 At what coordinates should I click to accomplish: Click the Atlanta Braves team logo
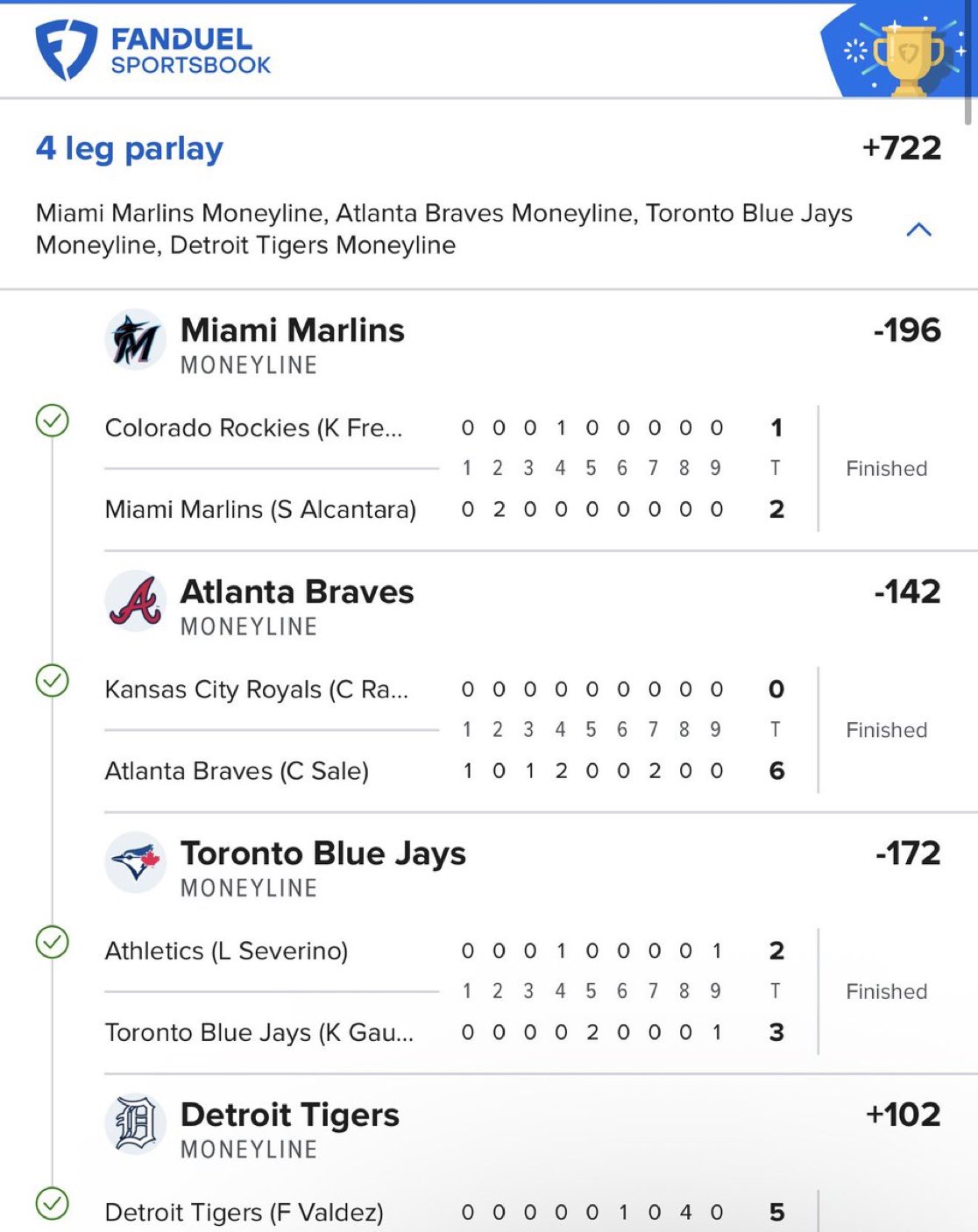(x=135, y=601)
